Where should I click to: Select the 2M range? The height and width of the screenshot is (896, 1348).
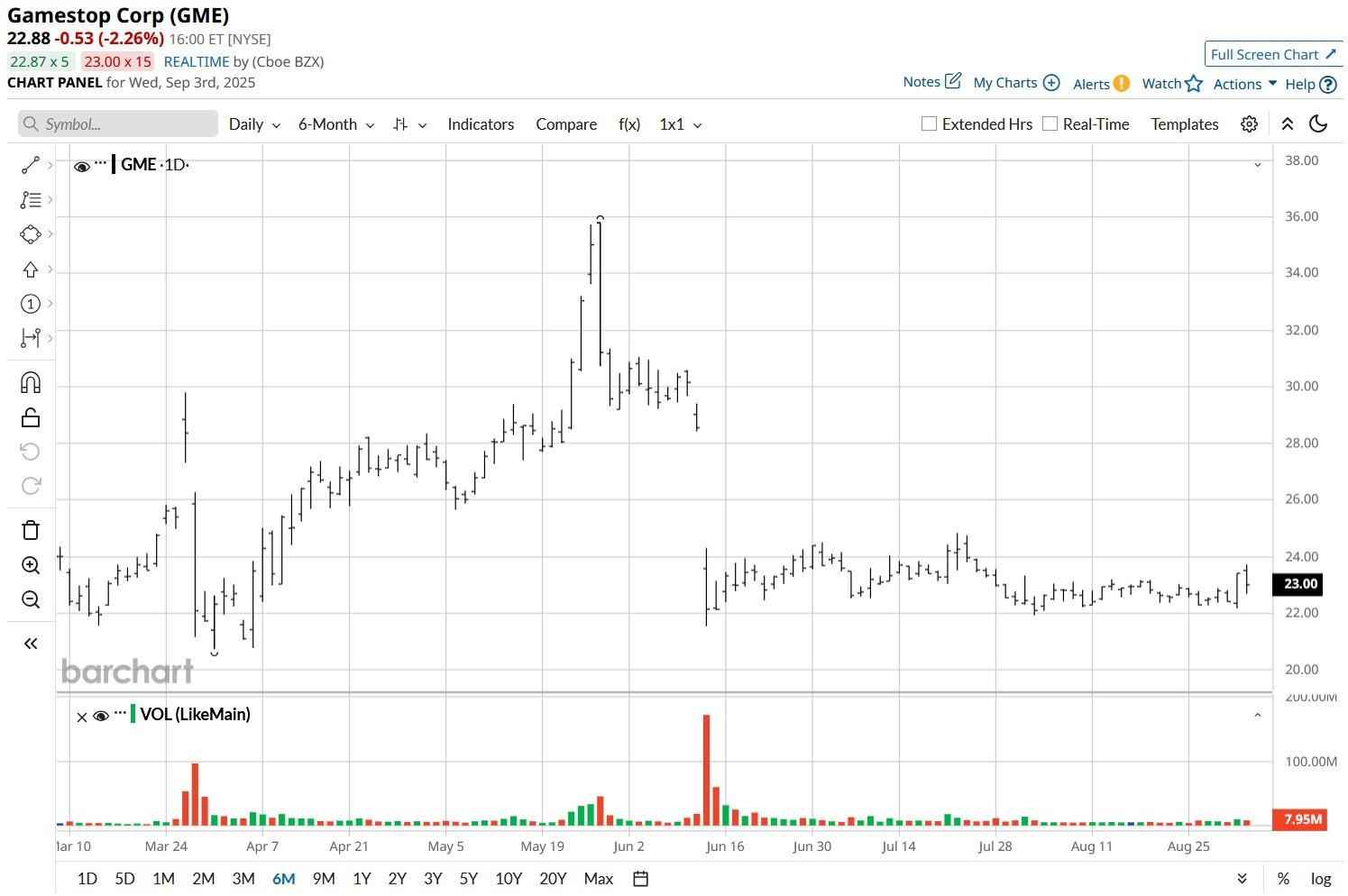pos(204,879)
